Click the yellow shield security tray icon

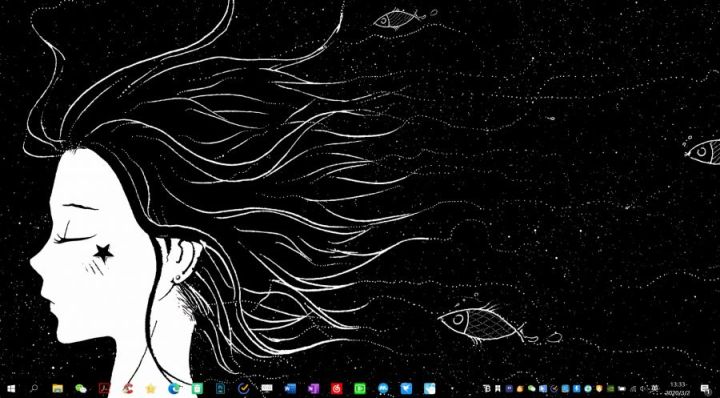(x=599, y=389)
